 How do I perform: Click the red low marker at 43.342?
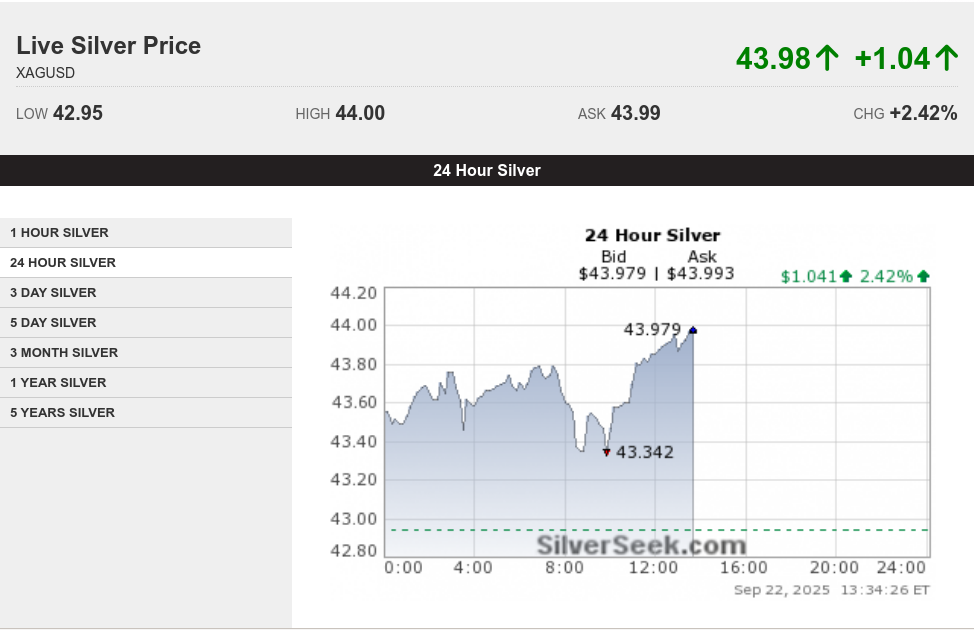pos(607,452)
